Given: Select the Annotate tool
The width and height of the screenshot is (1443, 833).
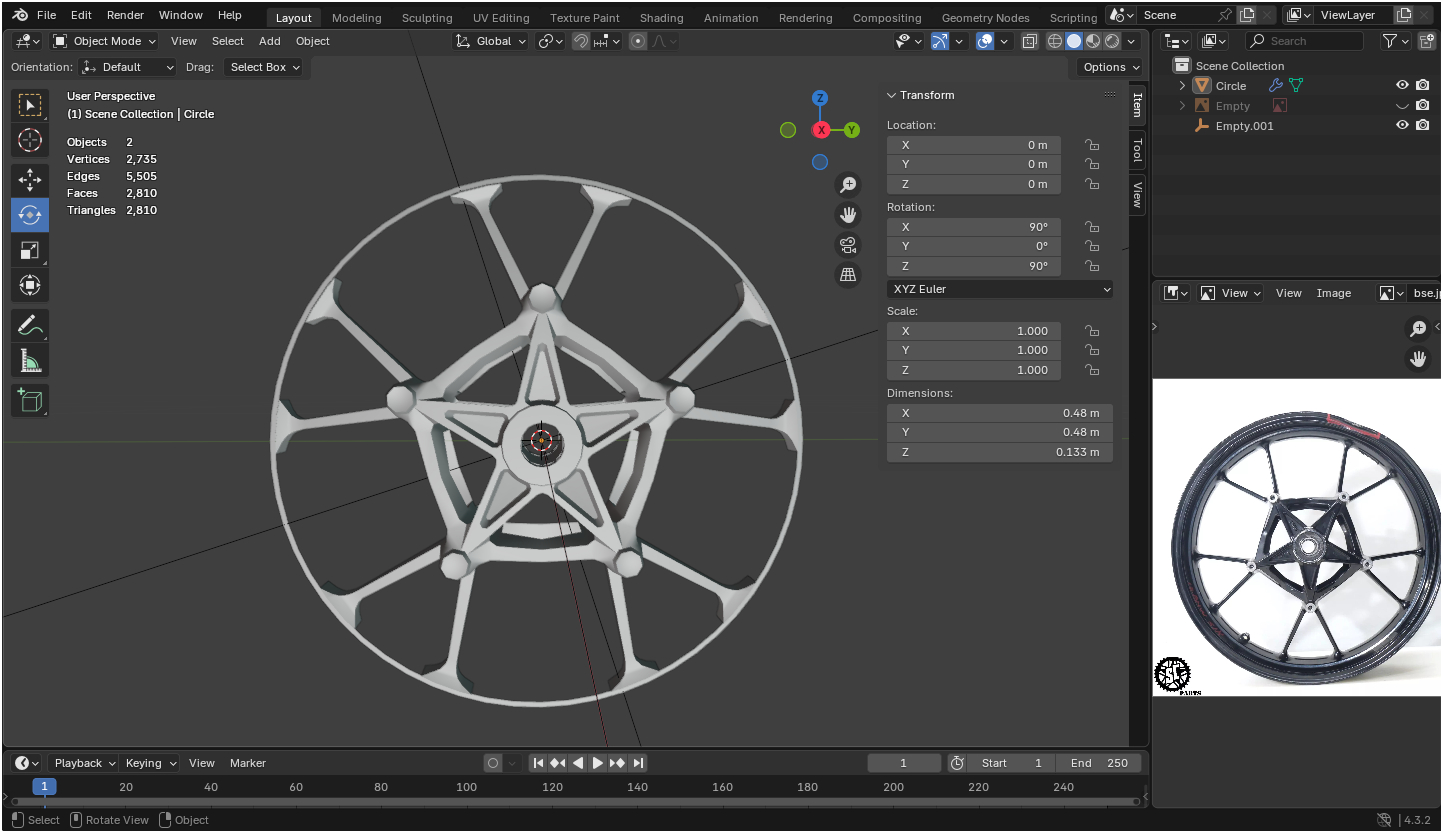Looking at the screenshot, I should 30,325.
